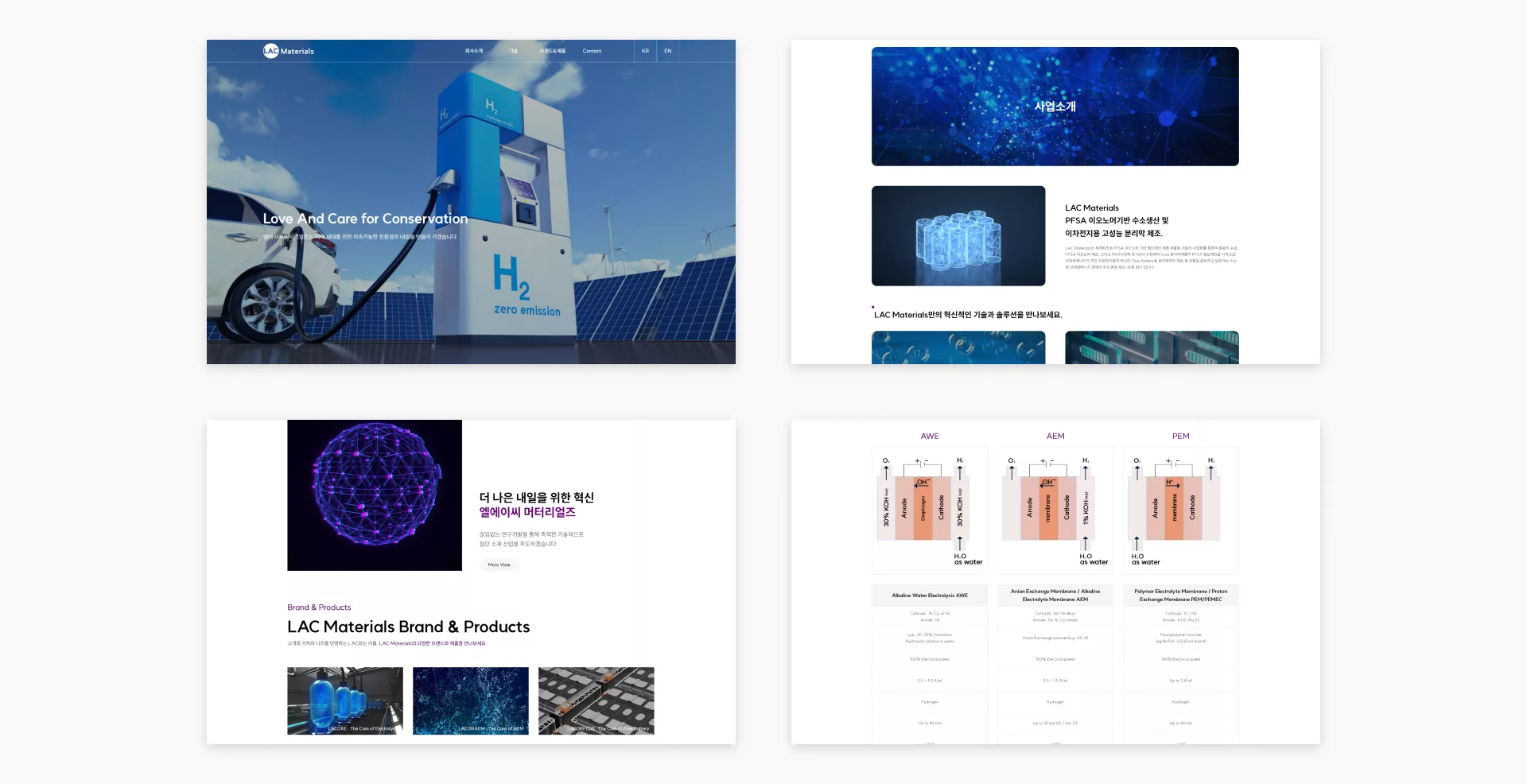This screenshot has height=784, width=1527.
Task: Click the small purple 'Brand & Products' label
Action: [319, 607]
